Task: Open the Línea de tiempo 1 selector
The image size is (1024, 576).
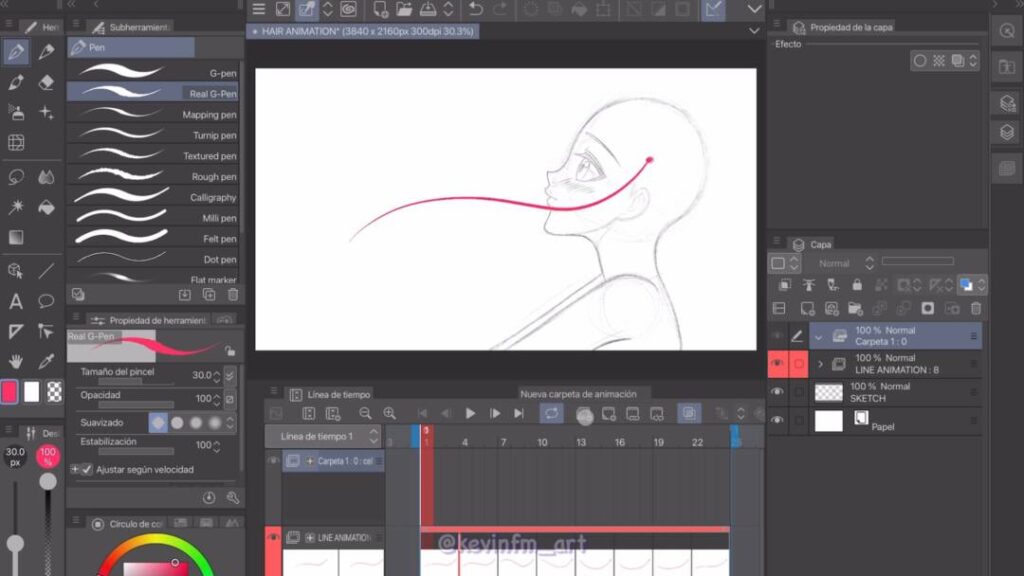Action: 323,436
